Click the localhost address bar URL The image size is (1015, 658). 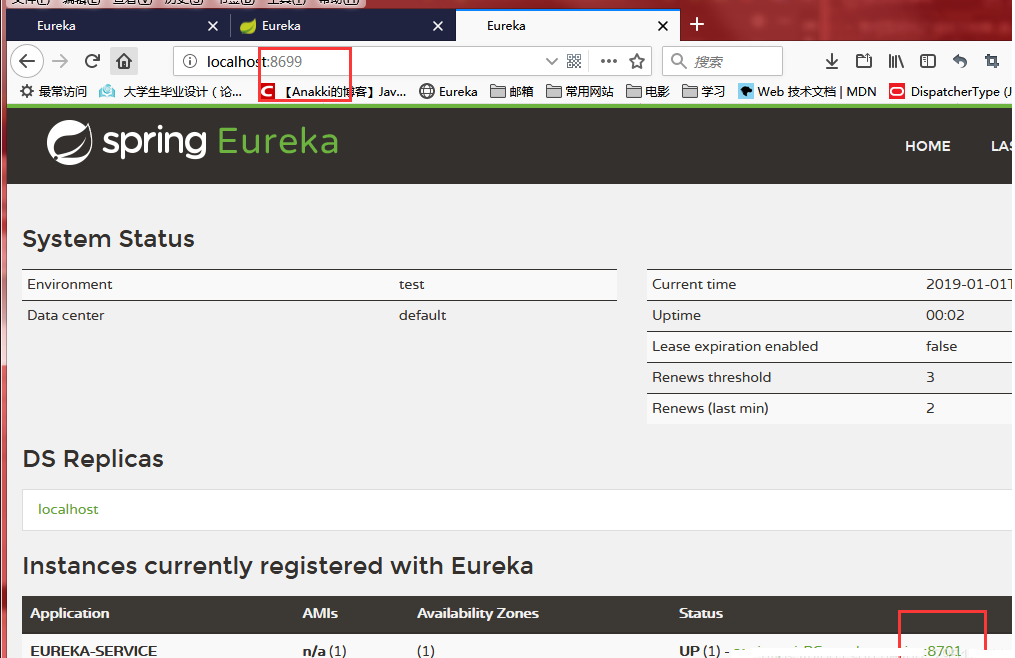coord(254,62)
